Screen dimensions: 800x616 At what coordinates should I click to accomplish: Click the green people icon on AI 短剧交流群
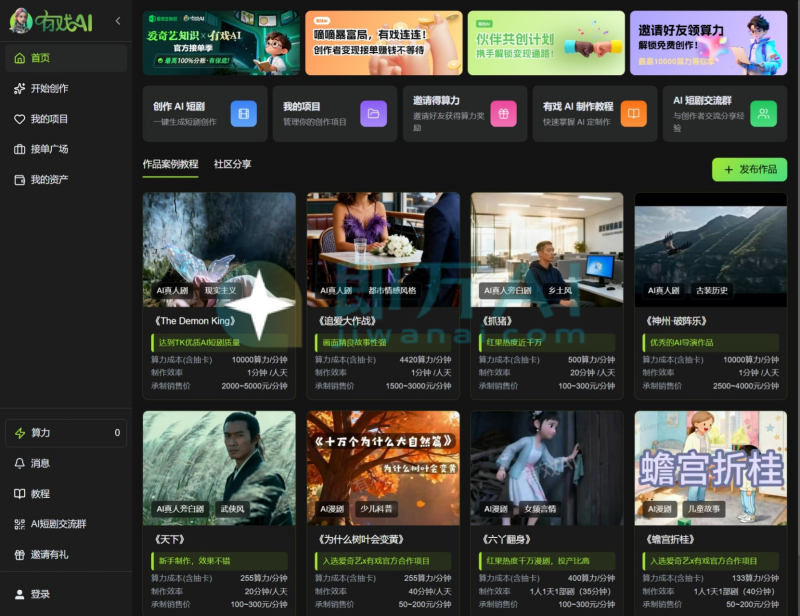point(763,113)
